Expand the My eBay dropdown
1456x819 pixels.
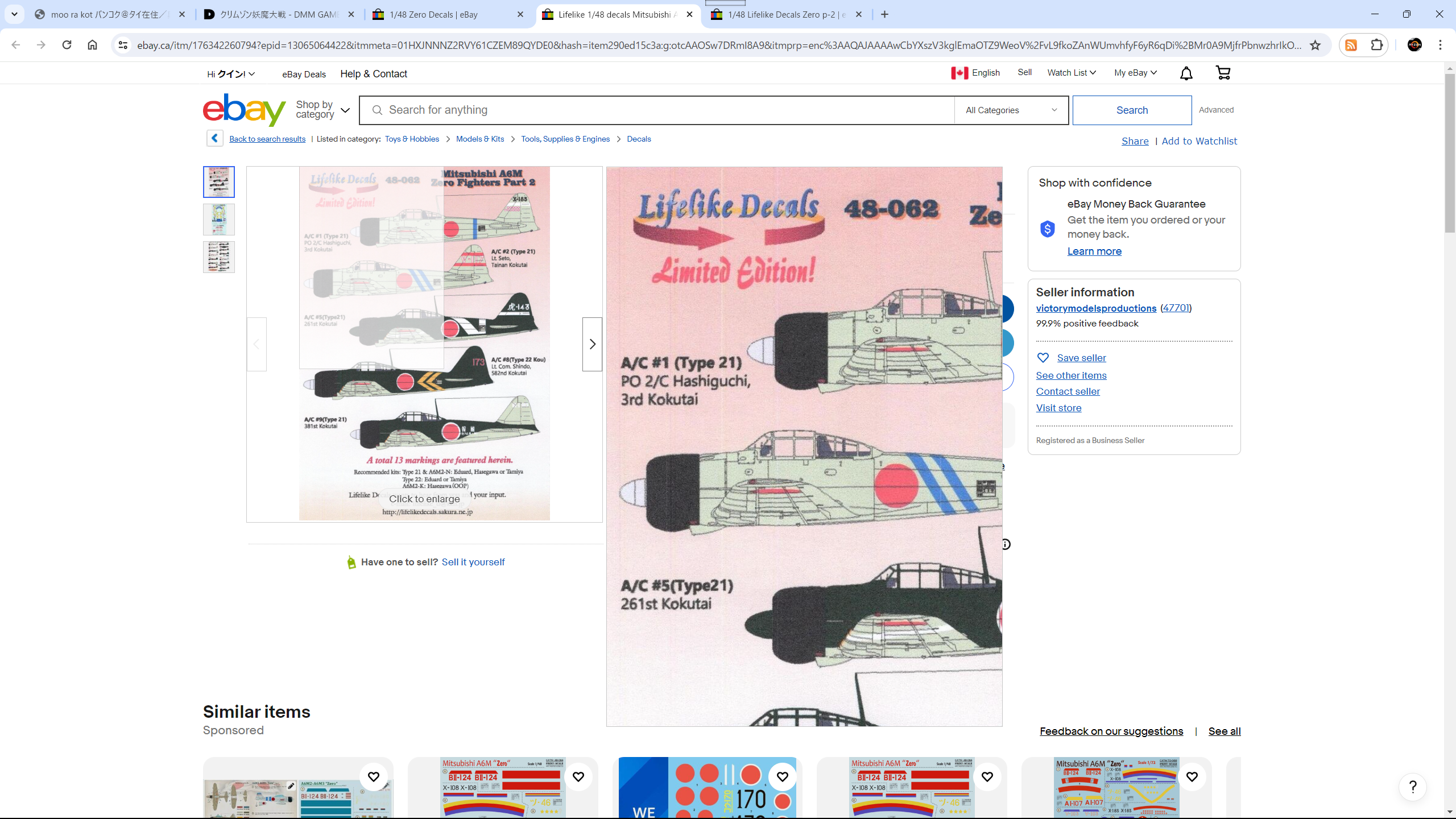[x=1135, y=73]
